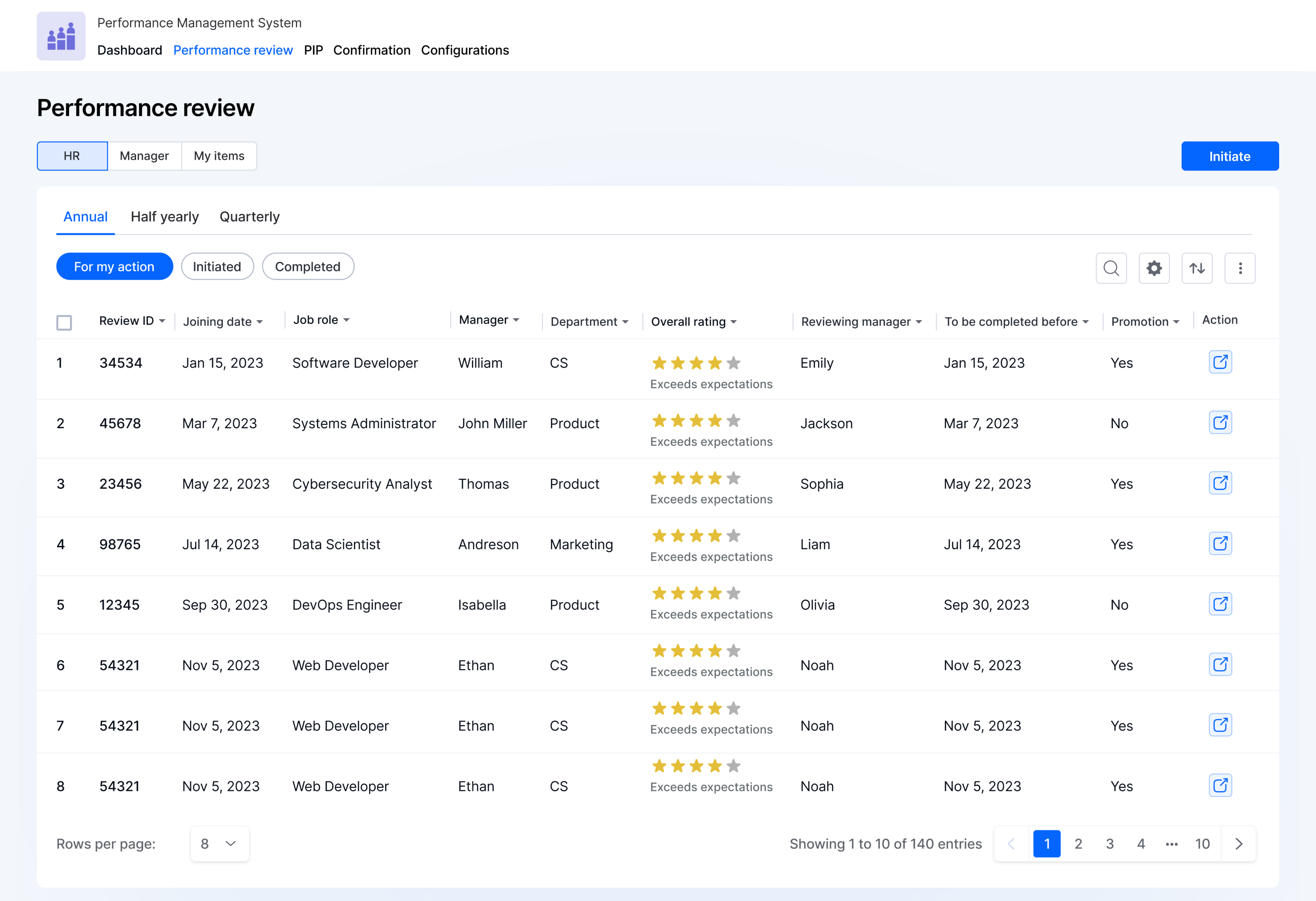This screenshot has height=901, width=1316.
Task: Select the Initiated filter chip
Action: pos(217,266)
